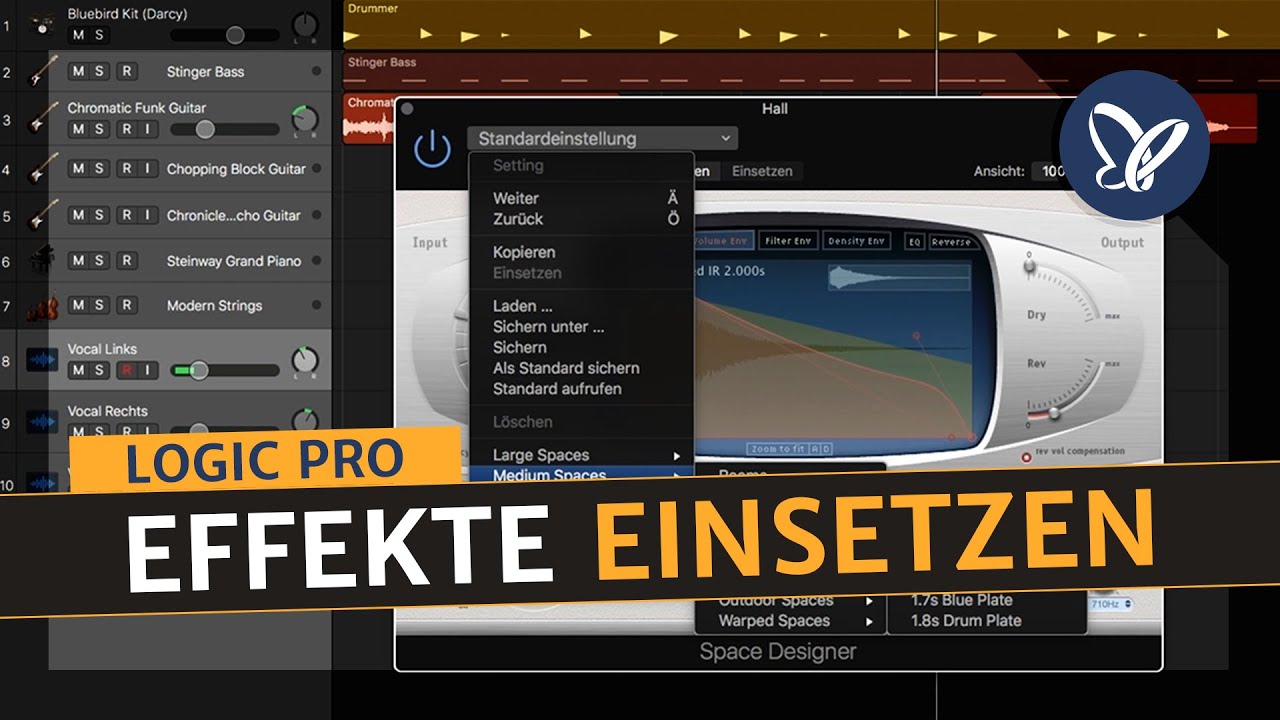Image resolution: width=1280 pixels, height=720 pixels.
Task: Mute the Chromatic Funk Guitar track
Action: (78, 129)
